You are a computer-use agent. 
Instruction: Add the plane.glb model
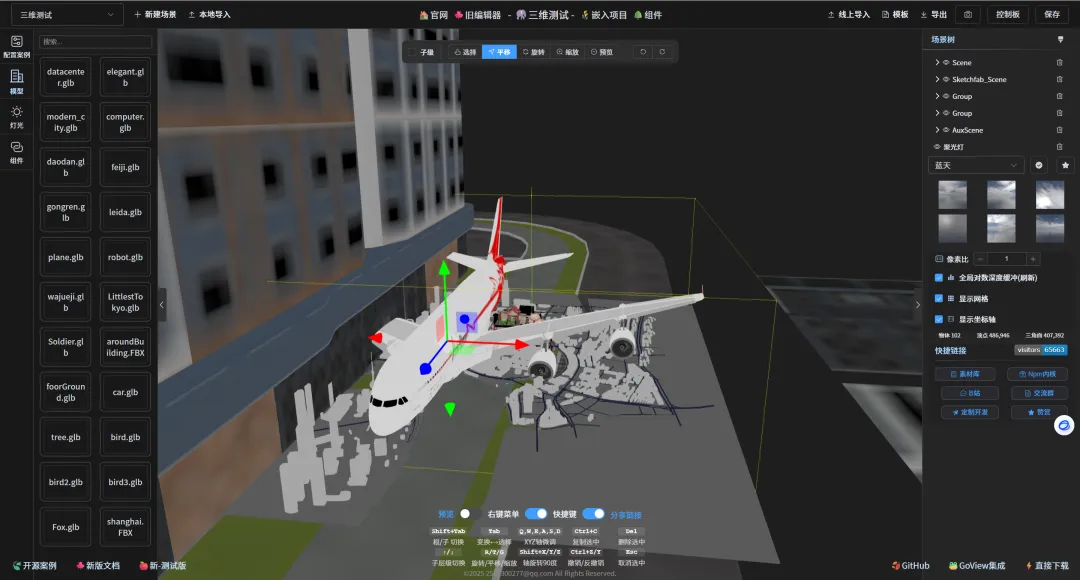point(65,257)
